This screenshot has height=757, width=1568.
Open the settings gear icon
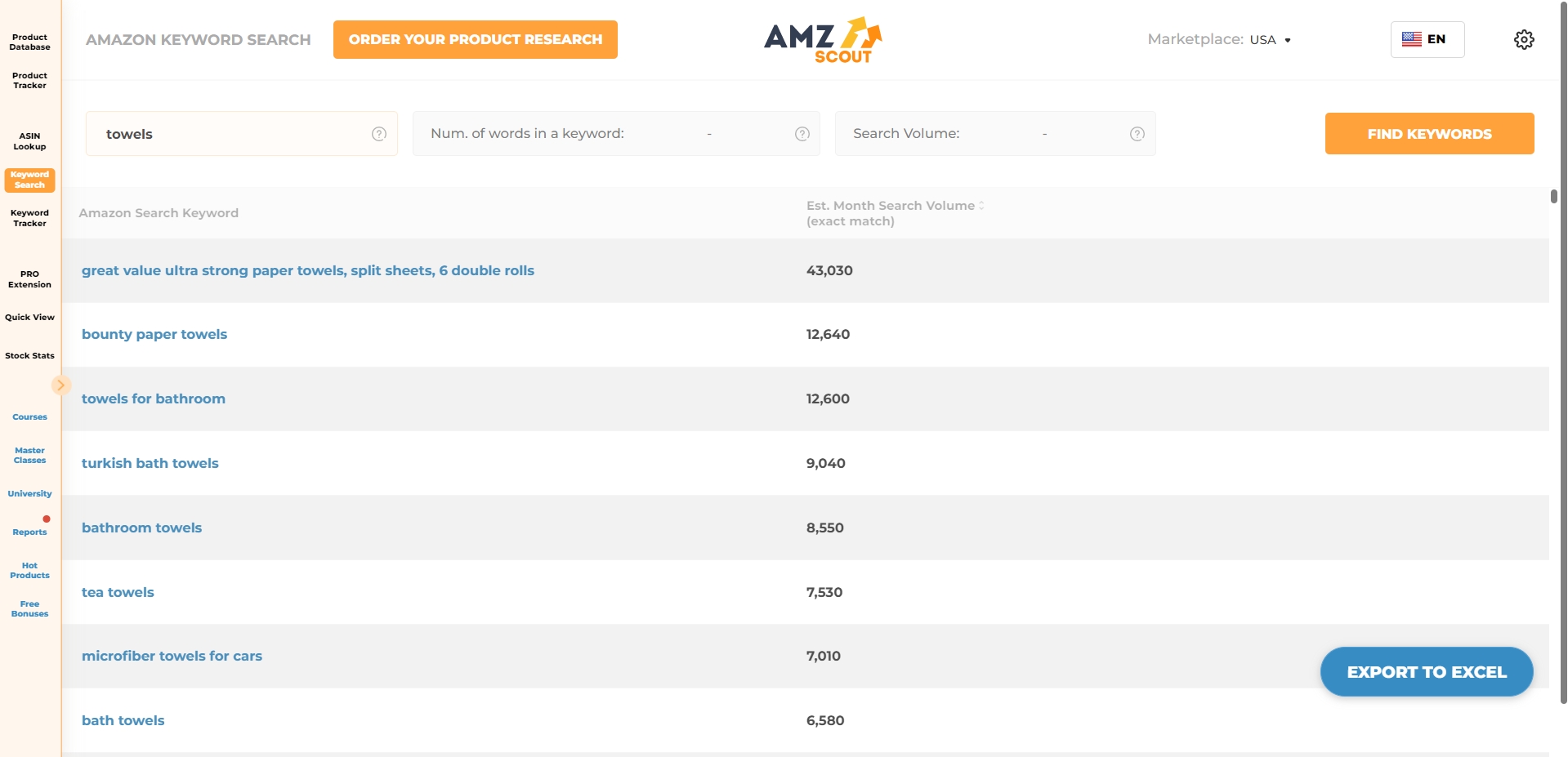[x=1524, y=39]
